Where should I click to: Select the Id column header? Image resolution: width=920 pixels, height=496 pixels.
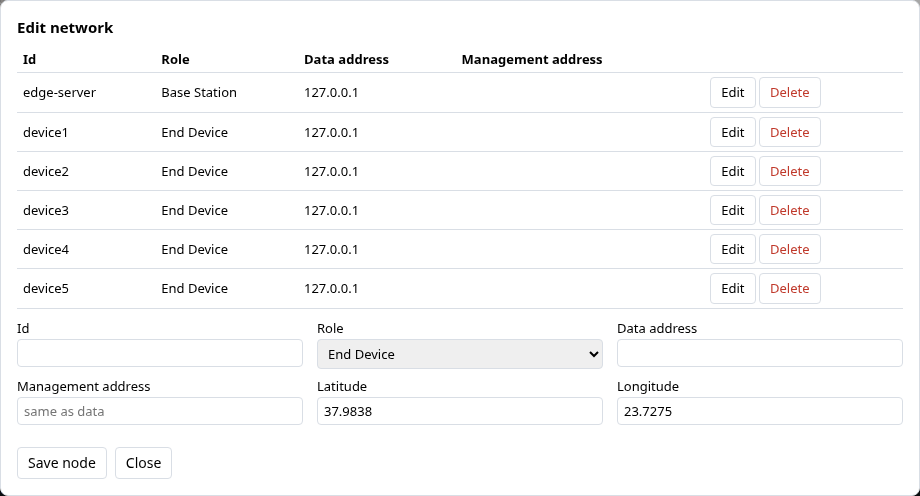tap(29, 59)
